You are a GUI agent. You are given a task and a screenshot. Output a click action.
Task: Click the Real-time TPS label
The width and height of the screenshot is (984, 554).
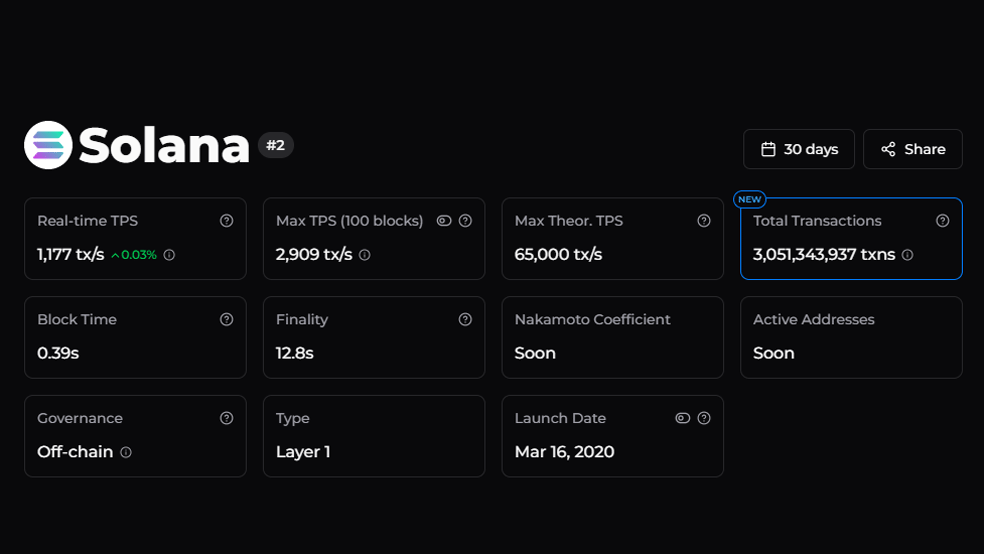click(x=87, y=221)
